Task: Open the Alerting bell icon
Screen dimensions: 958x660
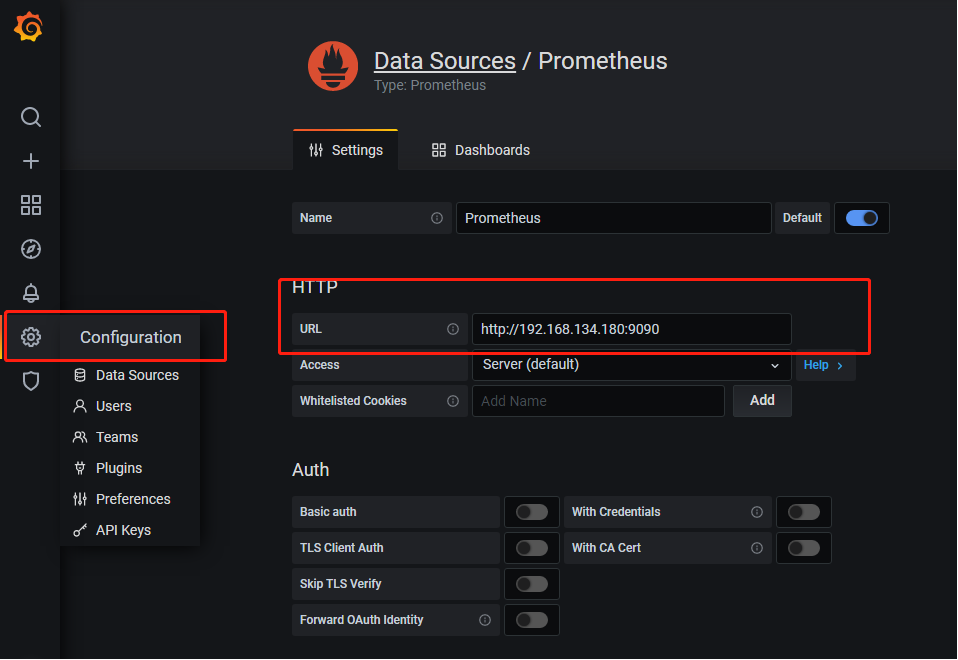Action: 31,293
